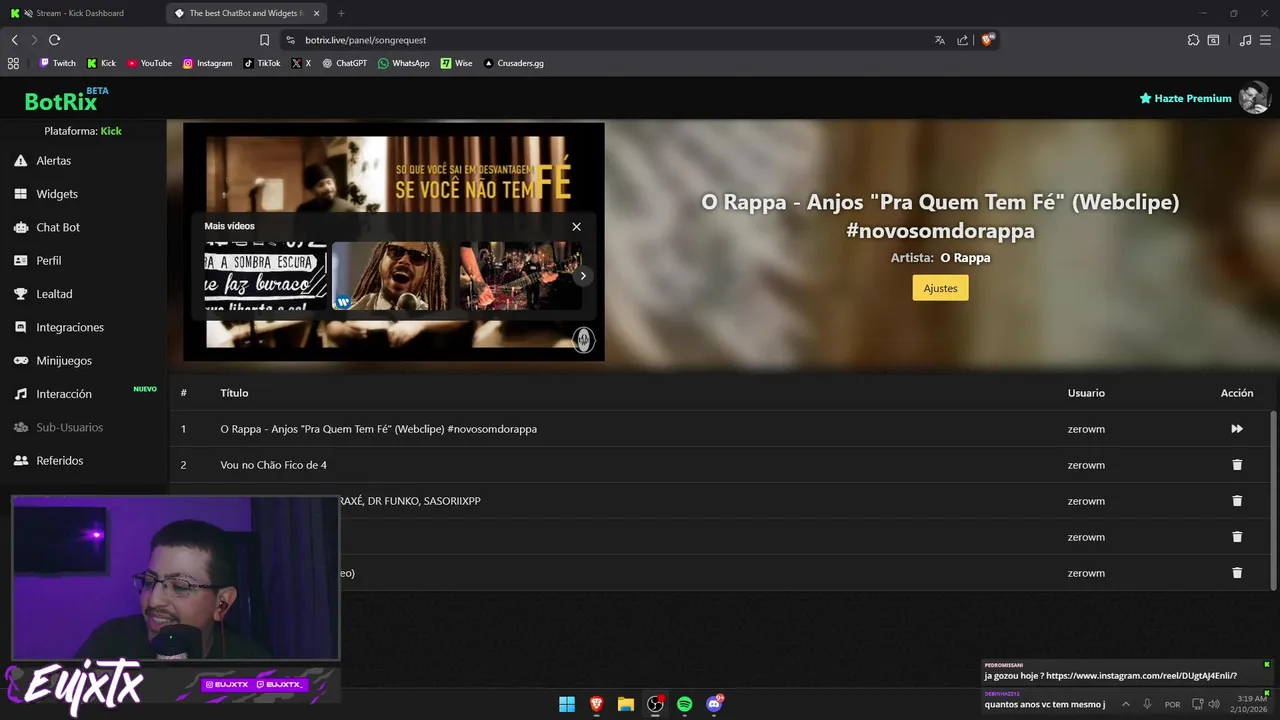Viewport: 1280px width, 720px height.
Task: Open the dreadlocks singer video thumbnail
Action: point(390,276)
